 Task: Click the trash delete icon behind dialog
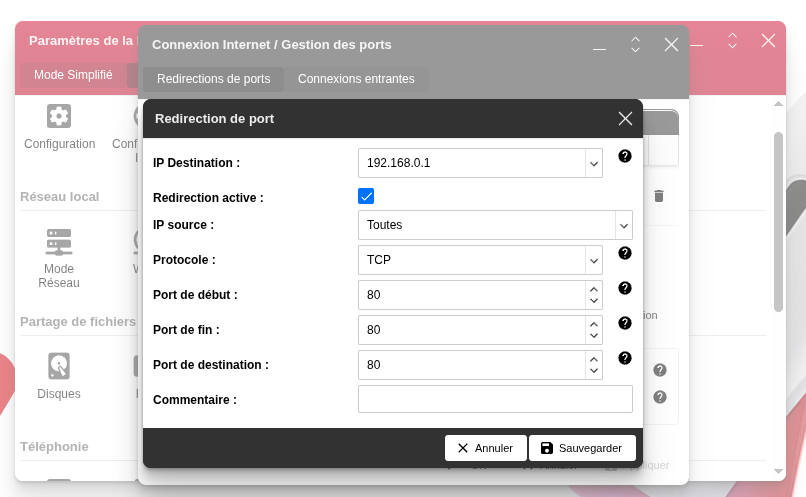click(659, 196)
